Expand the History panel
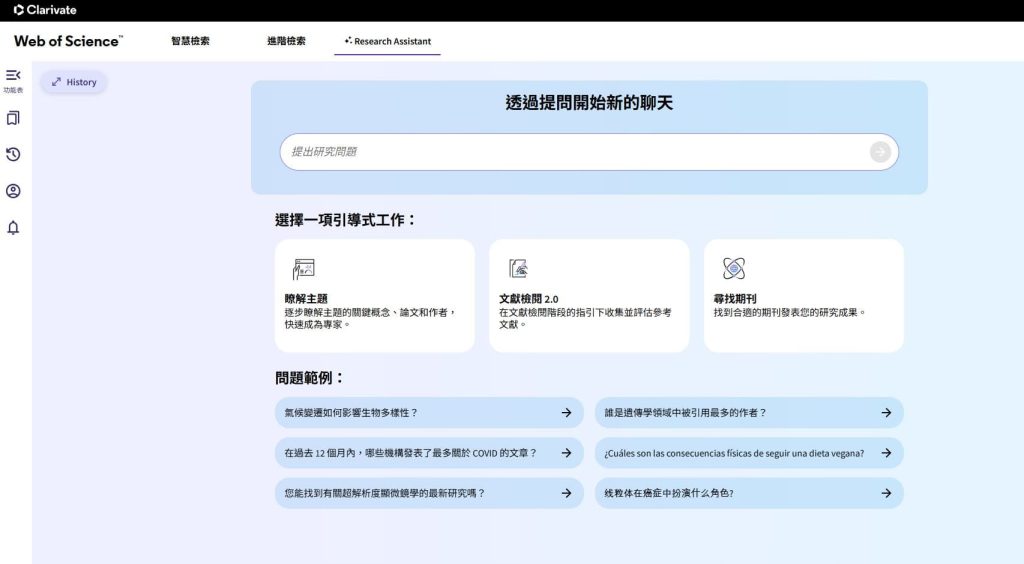 tap(74, 82)
